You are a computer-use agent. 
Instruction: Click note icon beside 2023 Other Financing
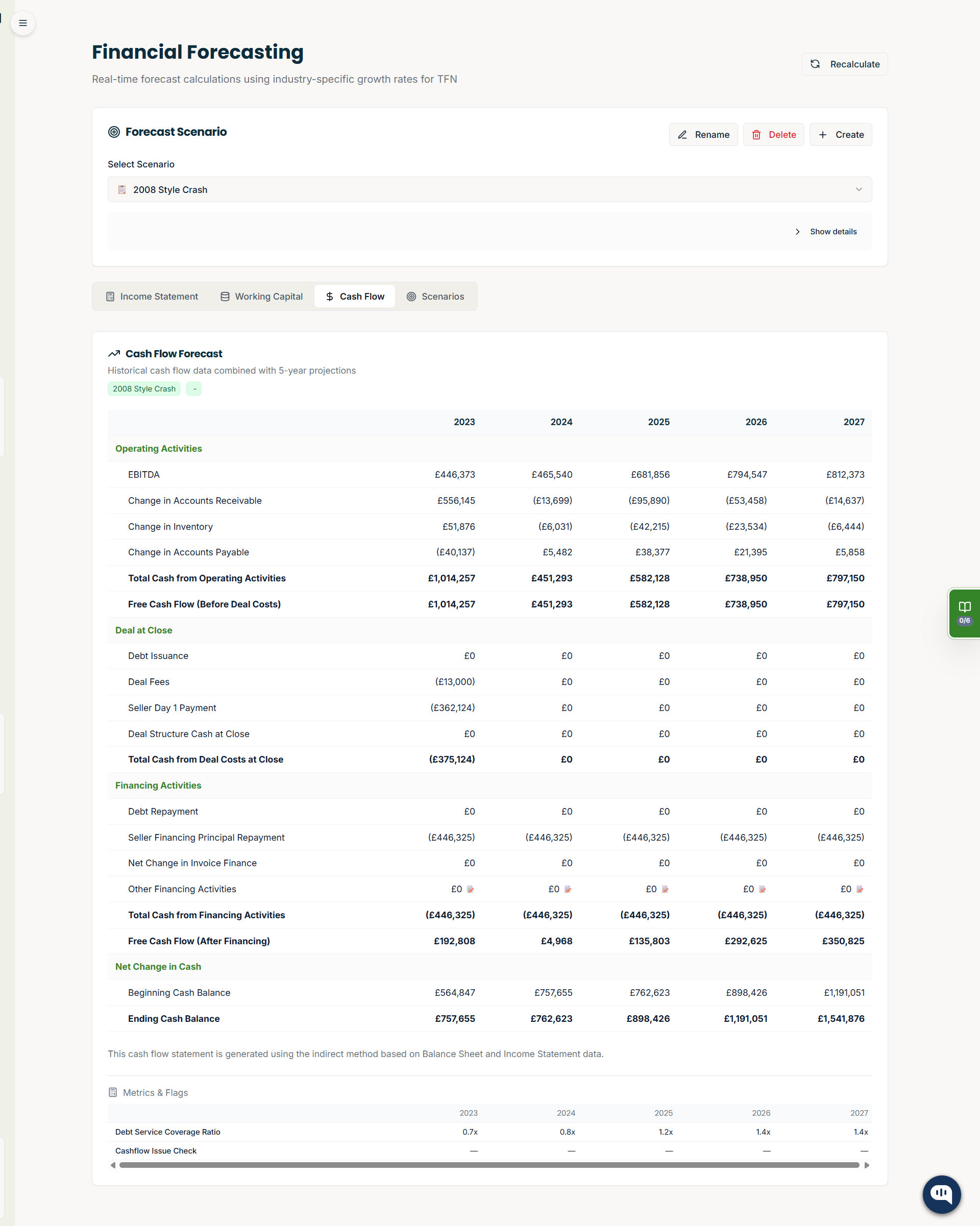tap(471, 889)
